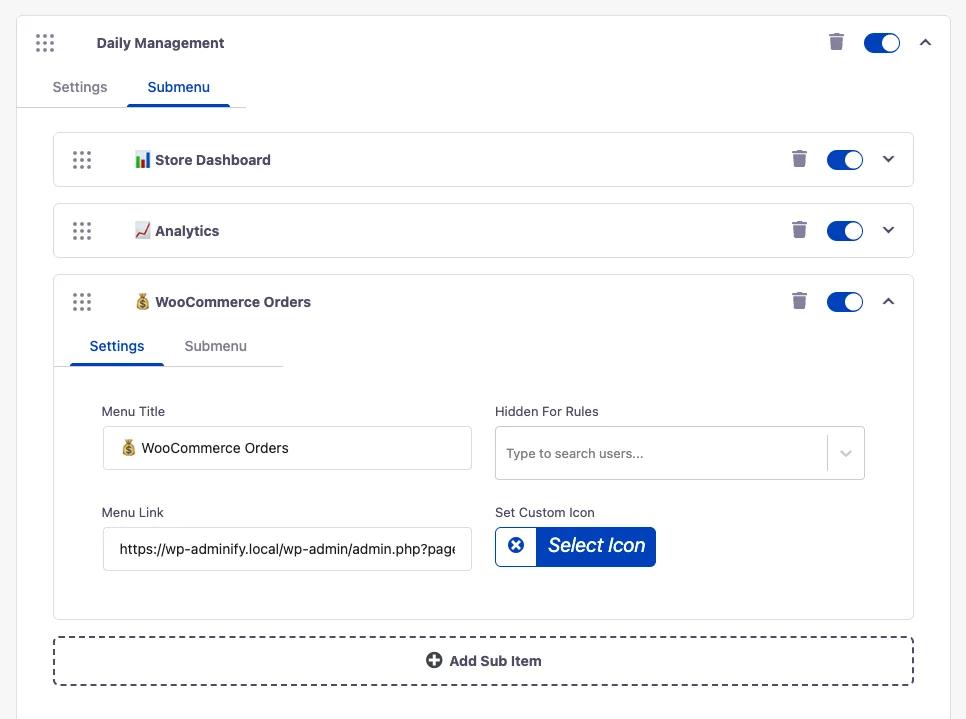Clear the custom icon with X button
The height and width of the screenshot is (719, 966).
516,546
